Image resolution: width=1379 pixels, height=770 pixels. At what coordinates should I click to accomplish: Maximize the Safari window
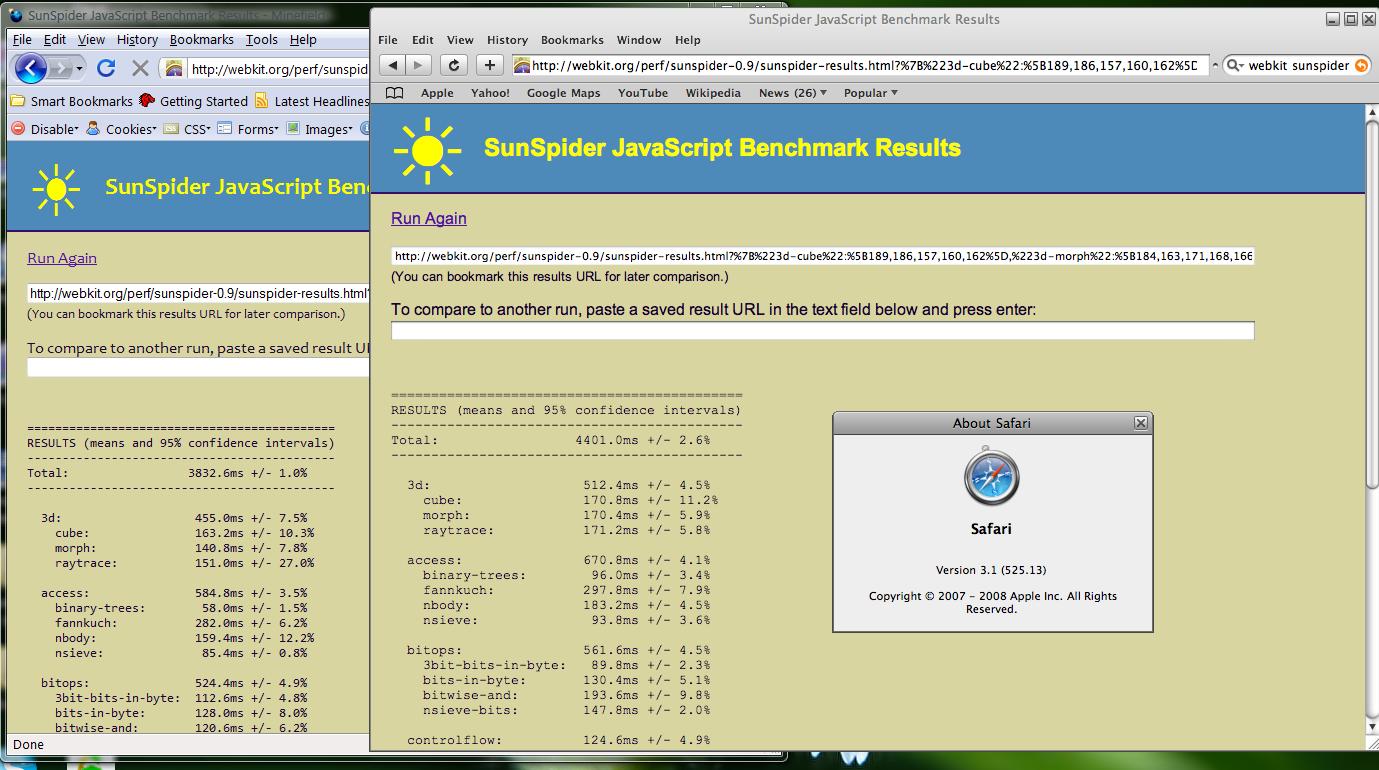click(1350, 19)
